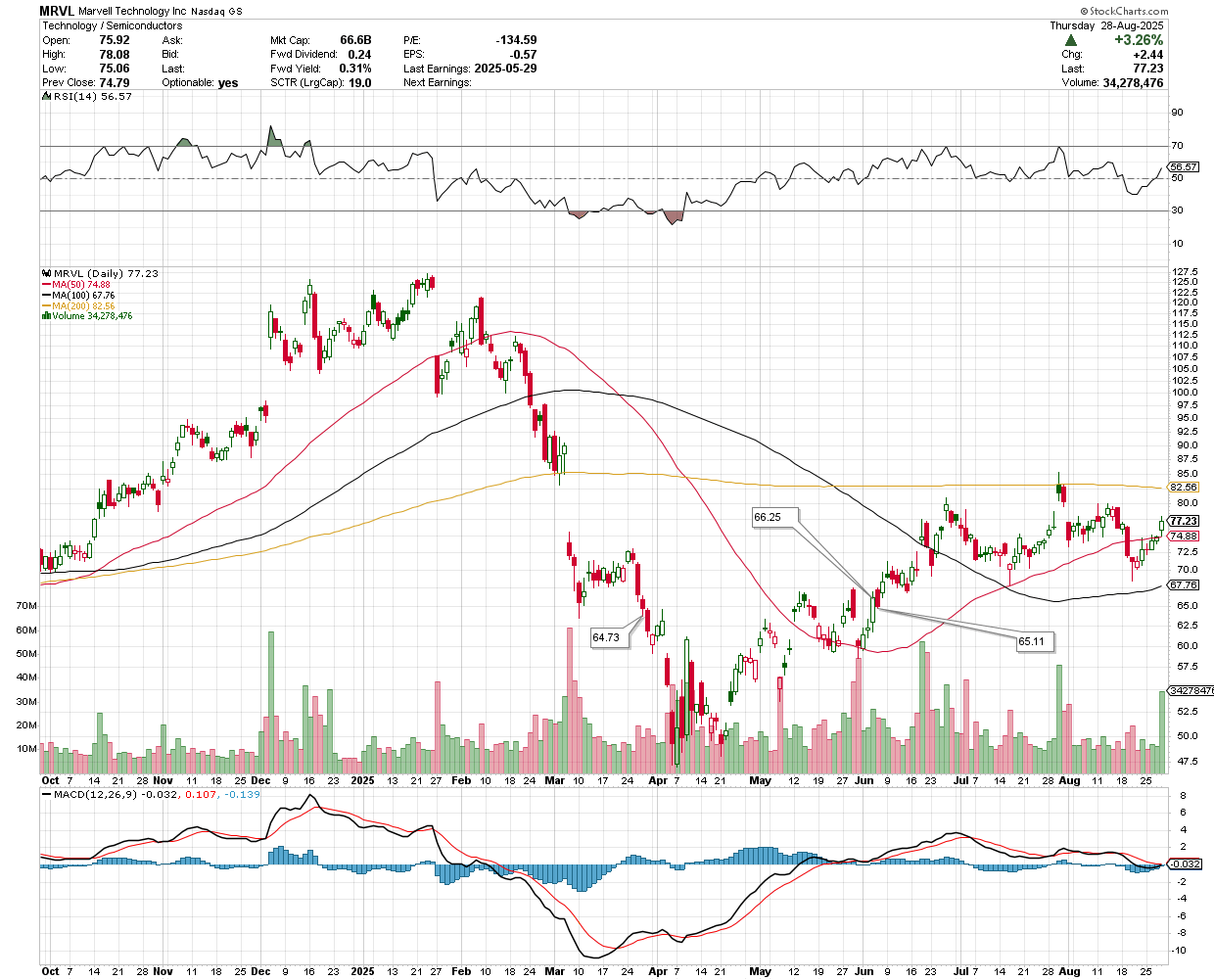1214x980 pixels.
Task: Select the company name Marvell Technology Inc
Action: click(x=132, y=12)
